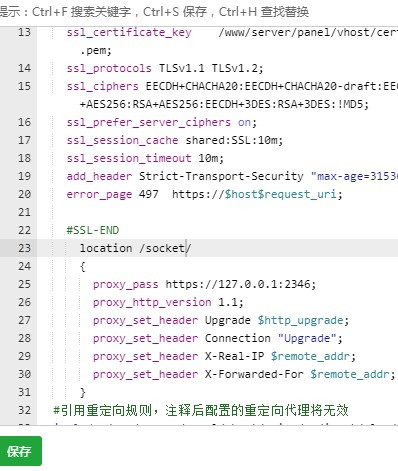Click line number 32 in gutter
The width and height of the screenshot is (398, 471).
pyautogui.click(x=24, y=410)
